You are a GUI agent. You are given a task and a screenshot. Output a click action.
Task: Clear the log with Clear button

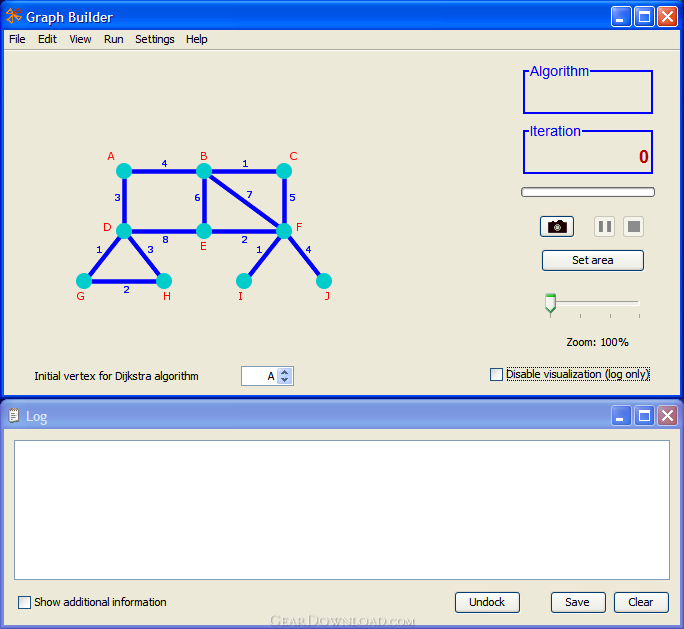[x=641, y=602]
